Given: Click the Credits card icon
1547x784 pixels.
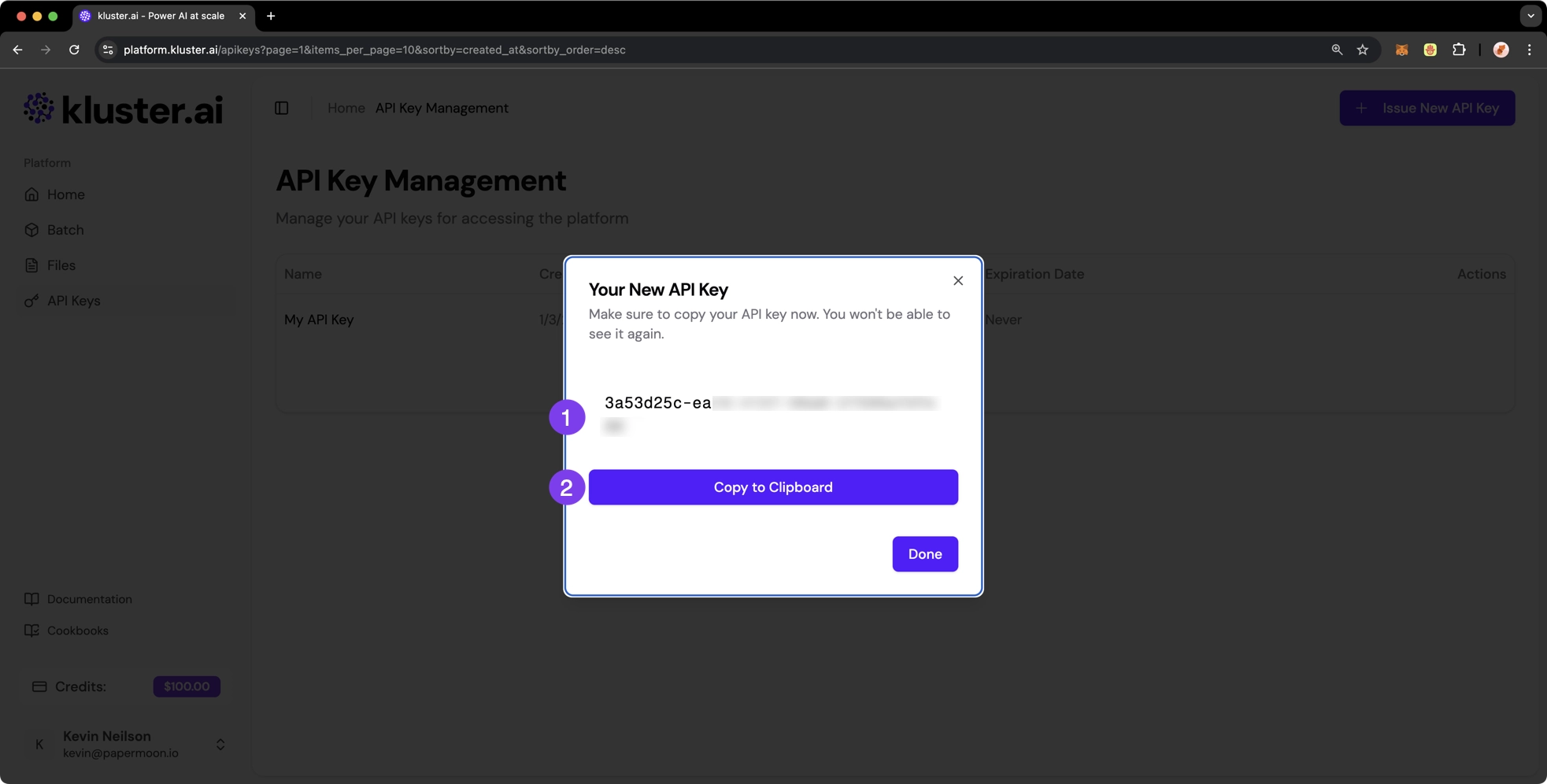Looking at the screenshot, I should 39,686.
